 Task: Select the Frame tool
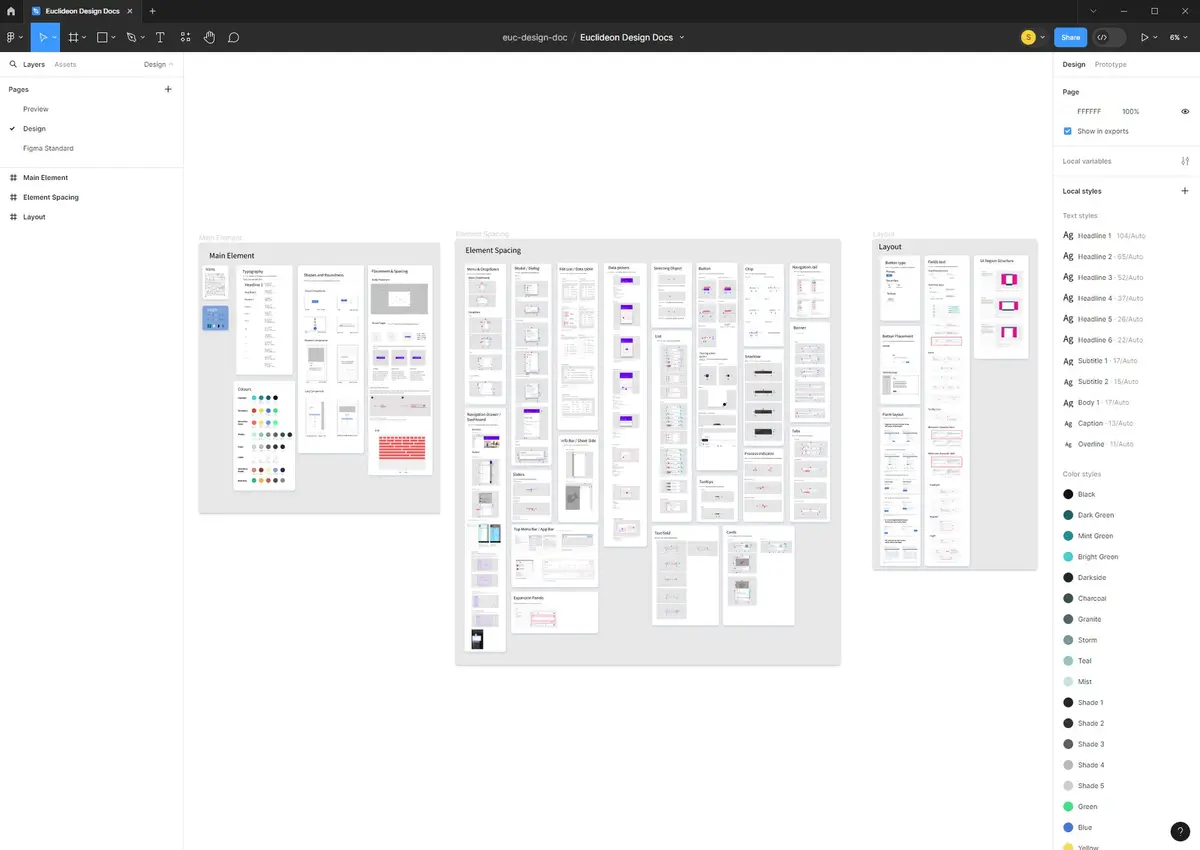point(72,37)
